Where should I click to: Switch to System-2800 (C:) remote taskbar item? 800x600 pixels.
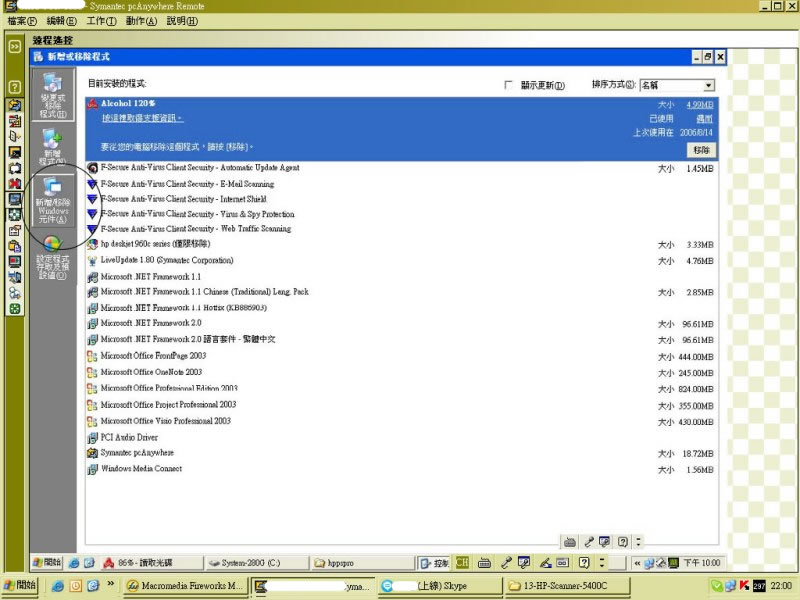coord(257,563)
